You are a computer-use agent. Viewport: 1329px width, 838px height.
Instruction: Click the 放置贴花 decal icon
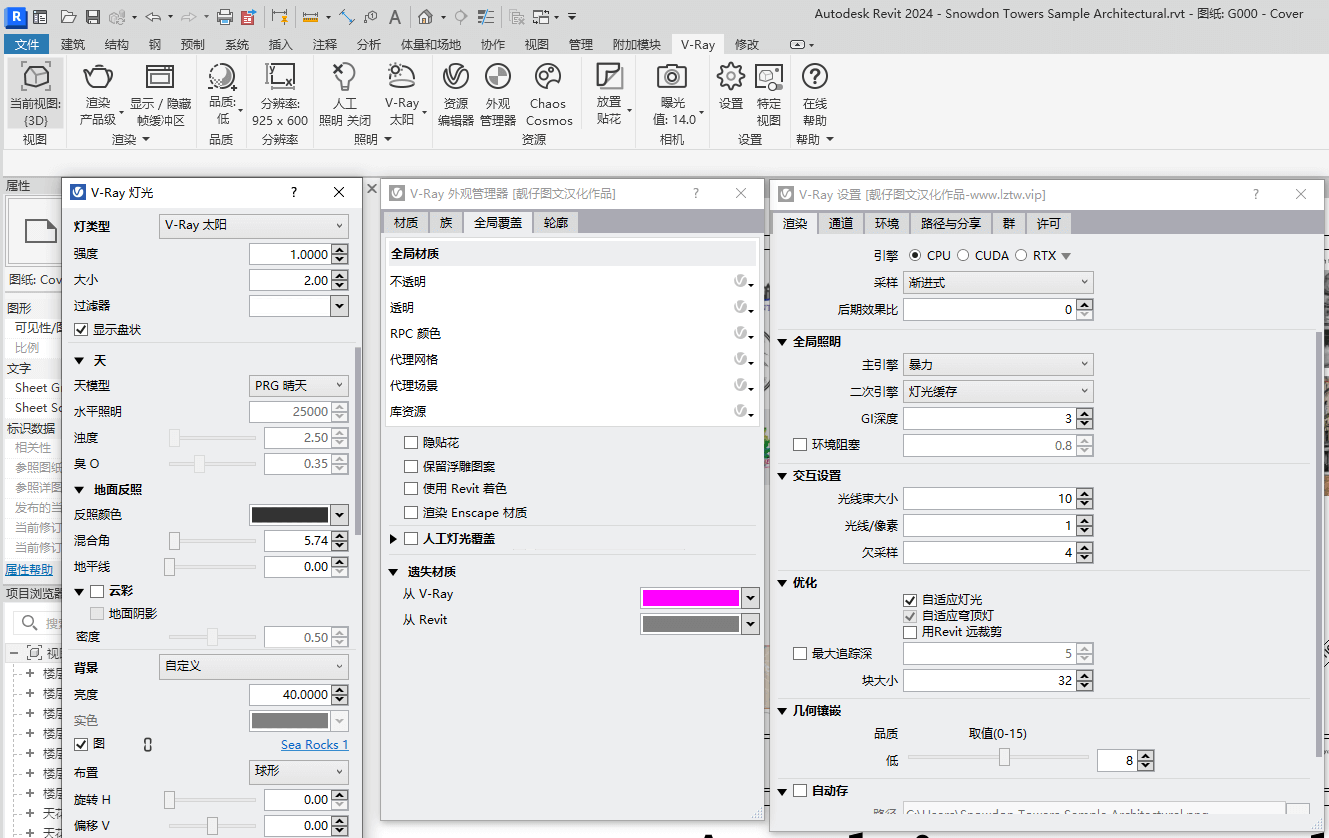(608, 77)
